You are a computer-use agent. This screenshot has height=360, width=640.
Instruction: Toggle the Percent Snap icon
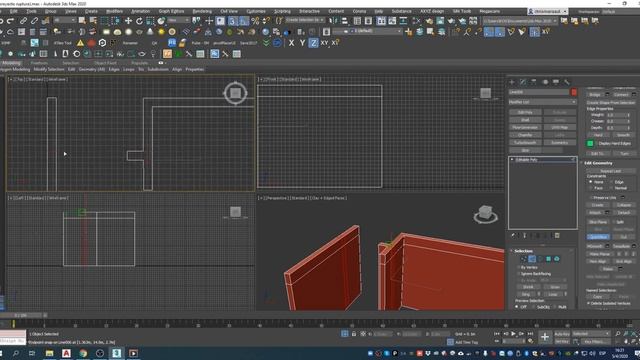point(255,20)
